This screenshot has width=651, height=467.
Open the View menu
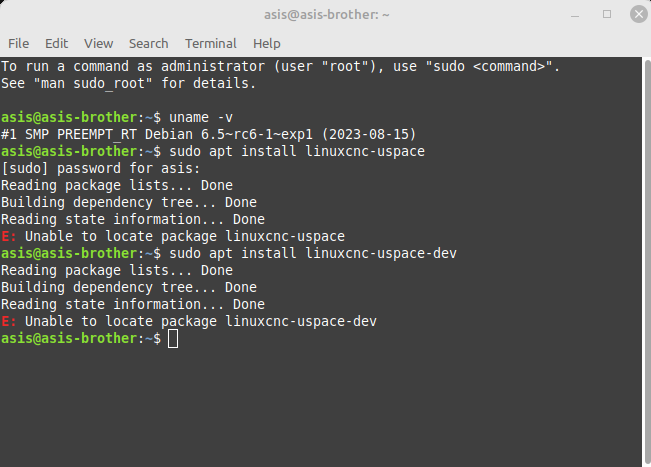[98, 44]
